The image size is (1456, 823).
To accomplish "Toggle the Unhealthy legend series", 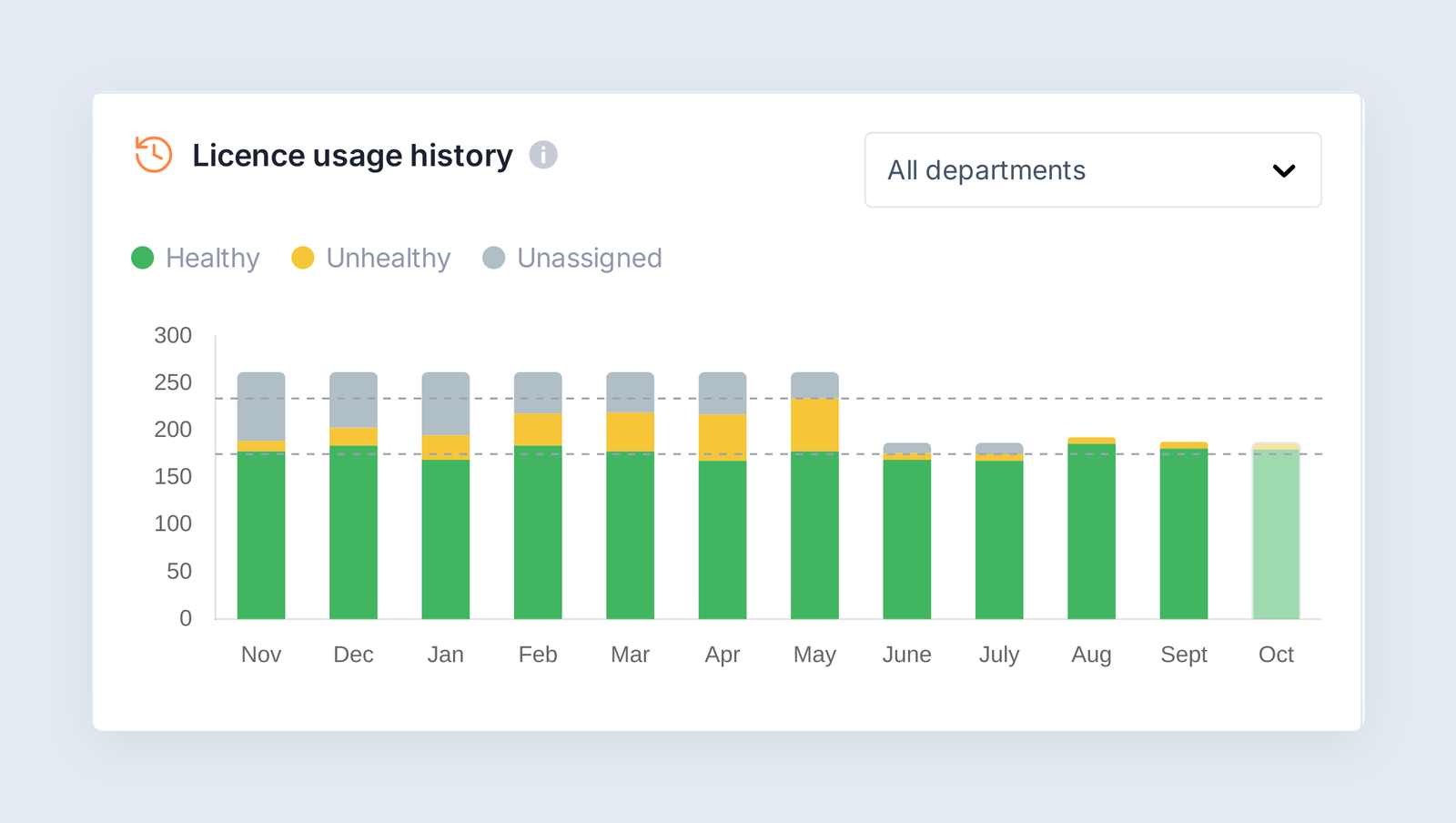I will tap(371, 258).
